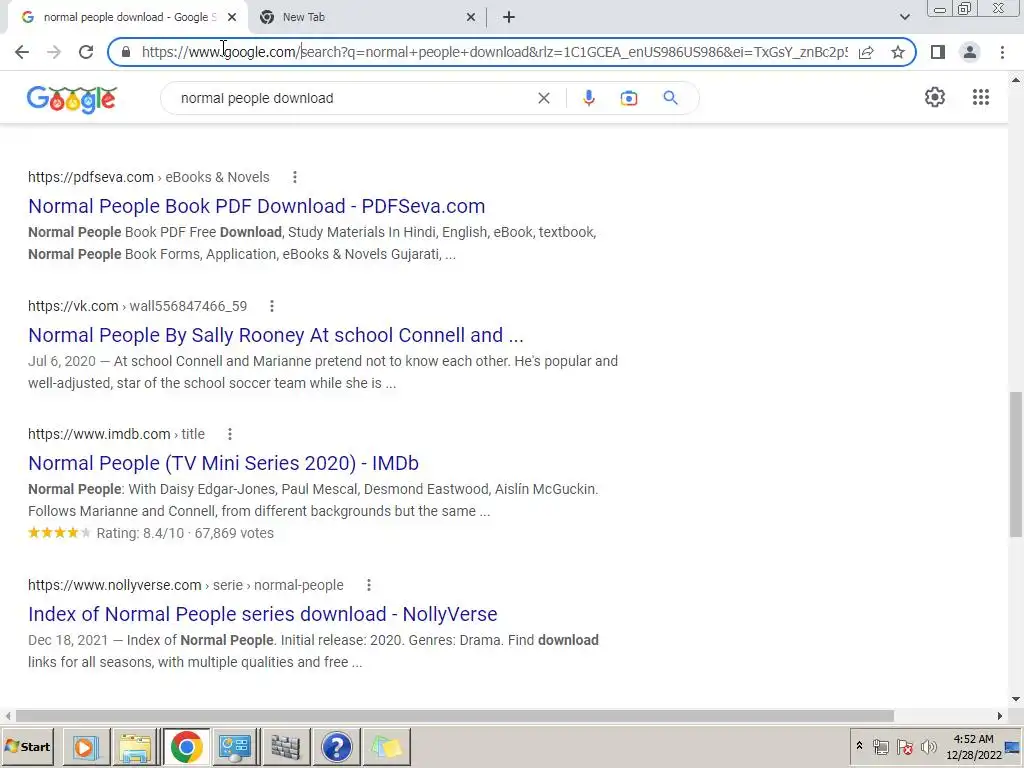The height and width of the screenshot is (768, 1024).
Task: Clear the search box with the X
Action: click(543, 98)
